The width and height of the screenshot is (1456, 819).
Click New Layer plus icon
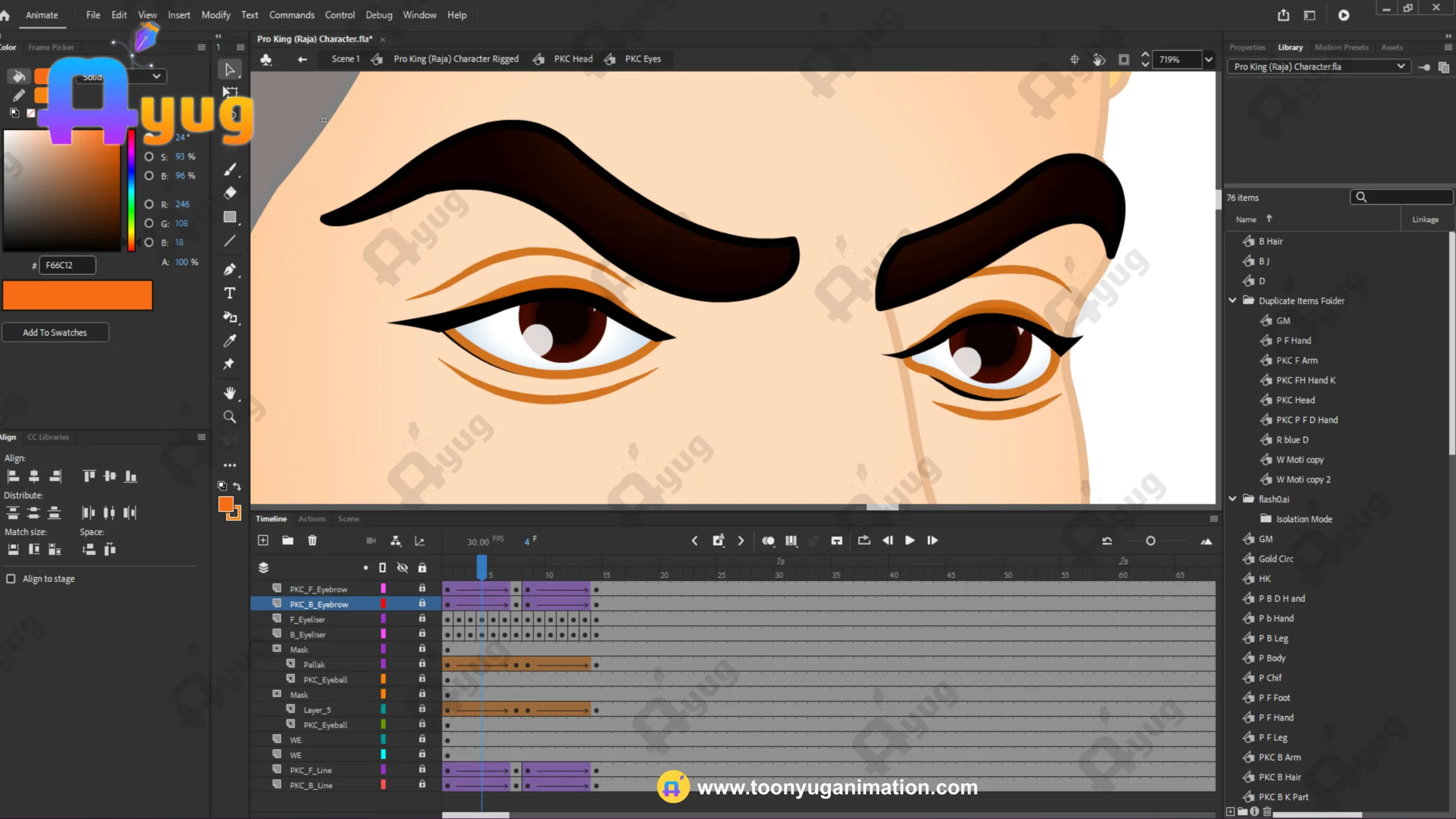[x=263, y=540]
